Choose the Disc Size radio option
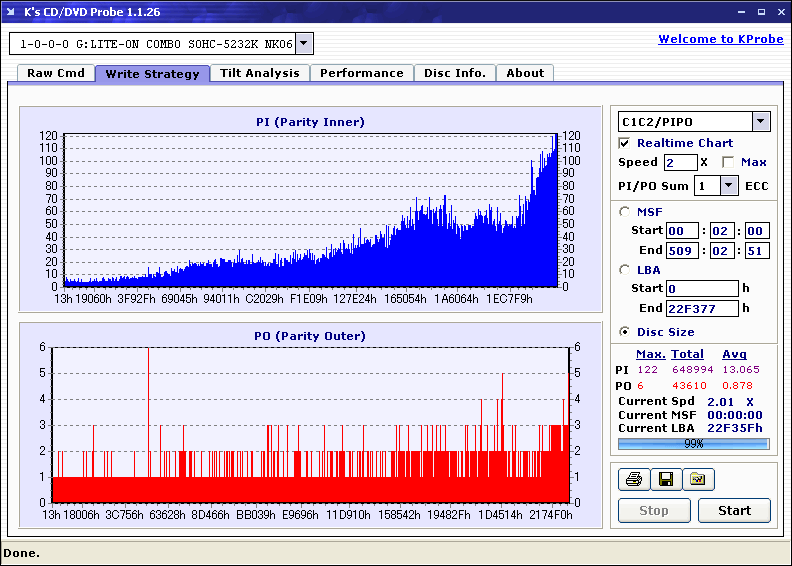 coord(625,332)
